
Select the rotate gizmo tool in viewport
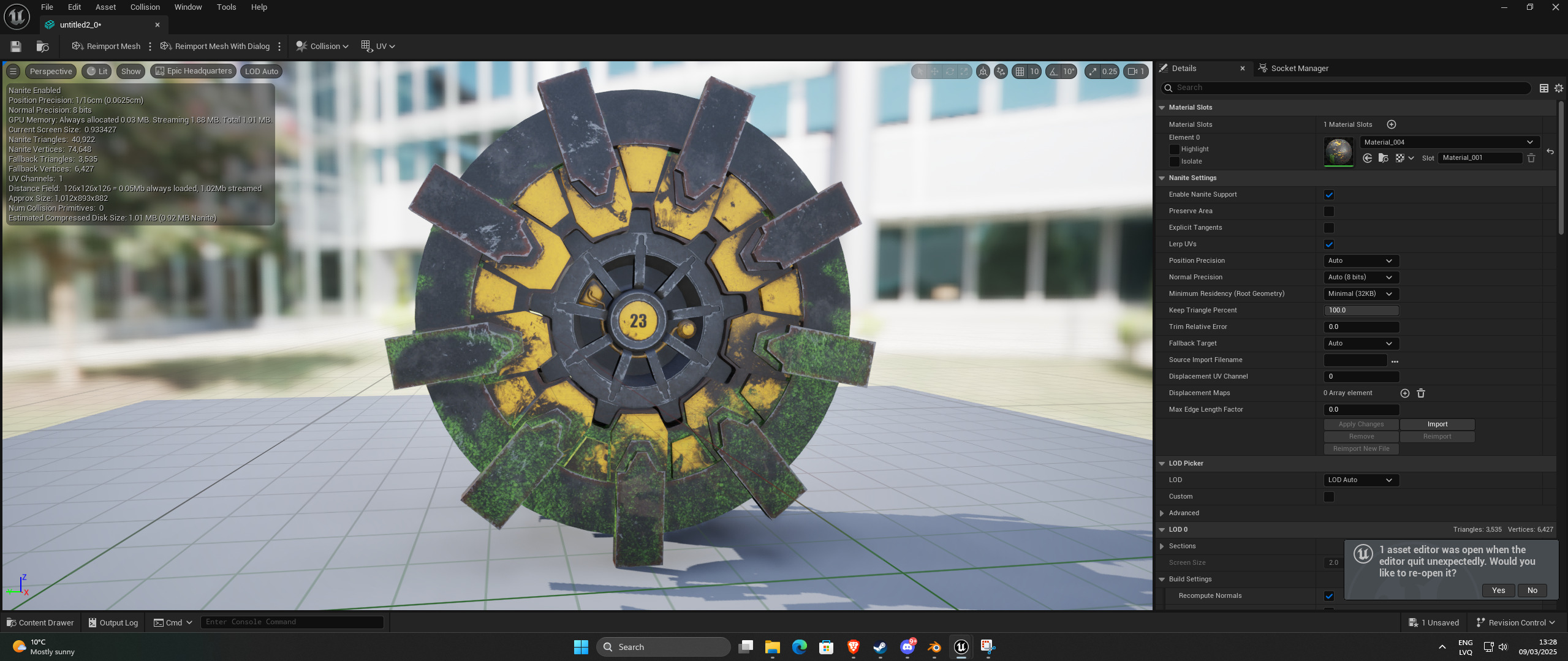pyautogui.click(x=950, y=72)
